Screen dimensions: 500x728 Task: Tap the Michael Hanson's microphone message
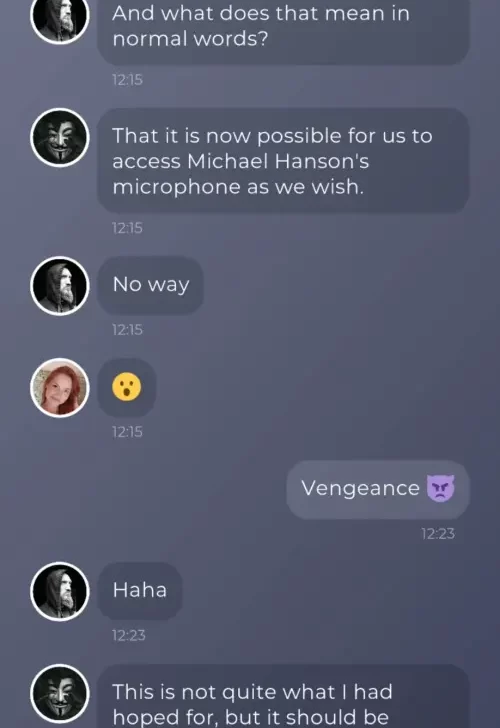(x=283, y=161)
